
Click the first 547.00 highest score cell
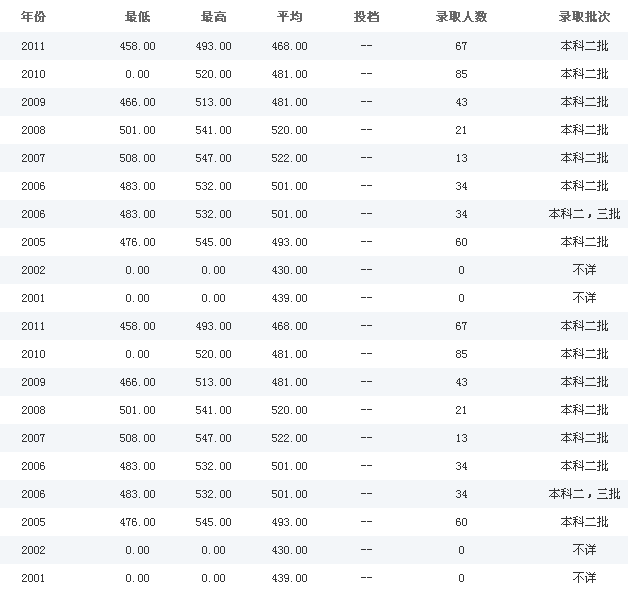tap(213, 158)
